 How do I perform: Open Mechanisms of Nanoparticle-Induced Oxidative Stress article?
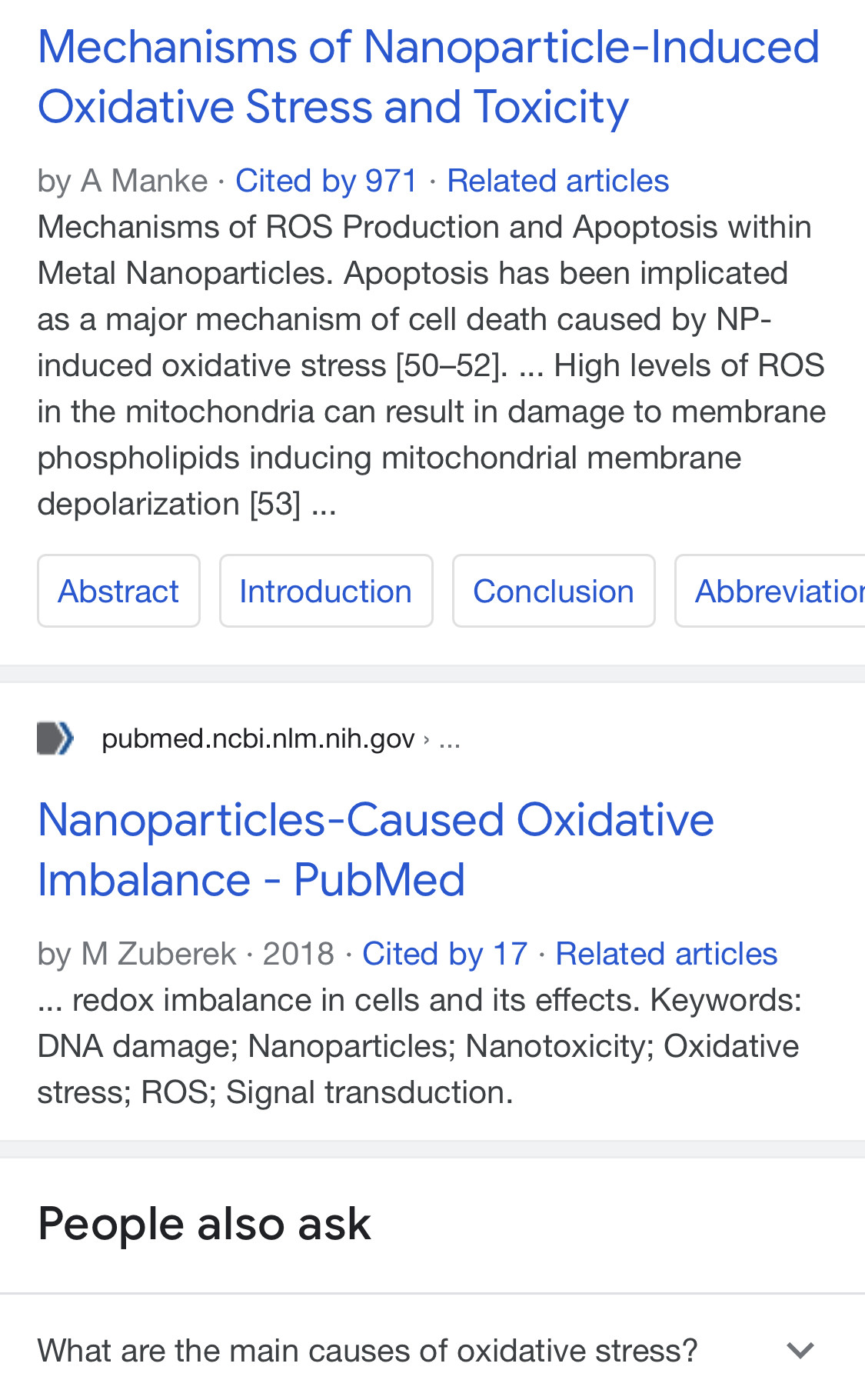point(428,77)
